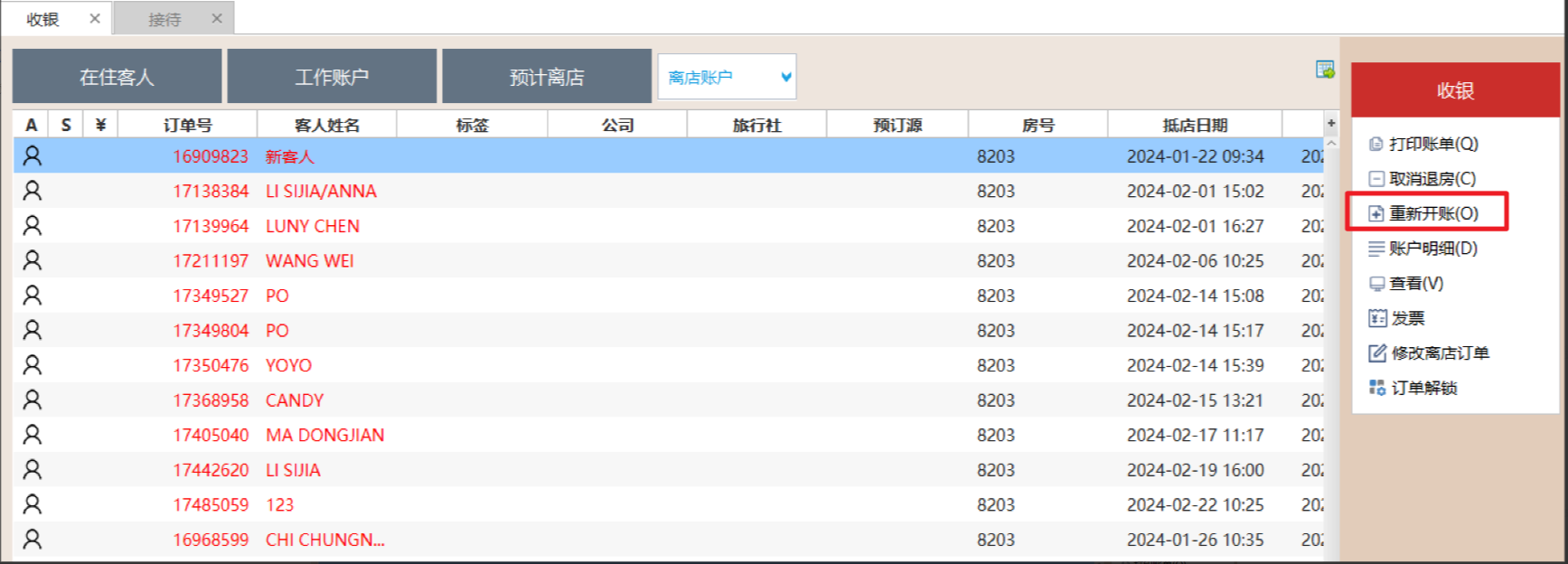Click the print bill (打印账单) icon

pyautogui.click(x=1376, y=145)
